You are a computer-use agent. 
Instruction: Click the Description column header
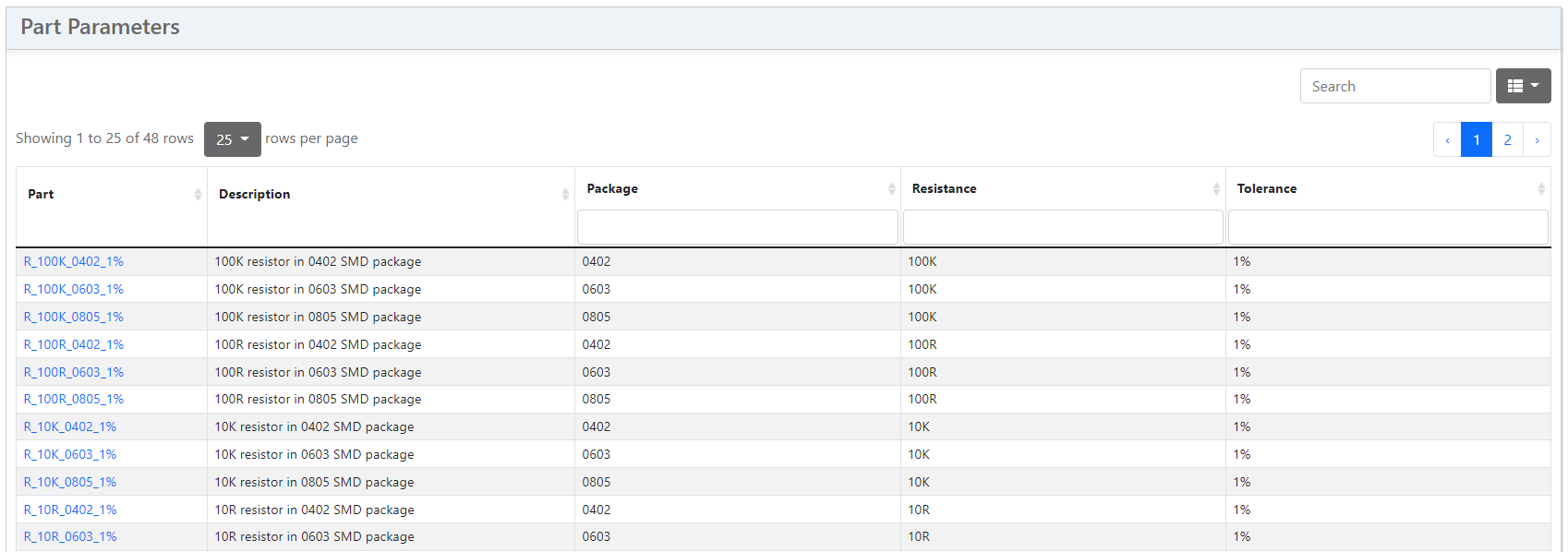[255, 194]
